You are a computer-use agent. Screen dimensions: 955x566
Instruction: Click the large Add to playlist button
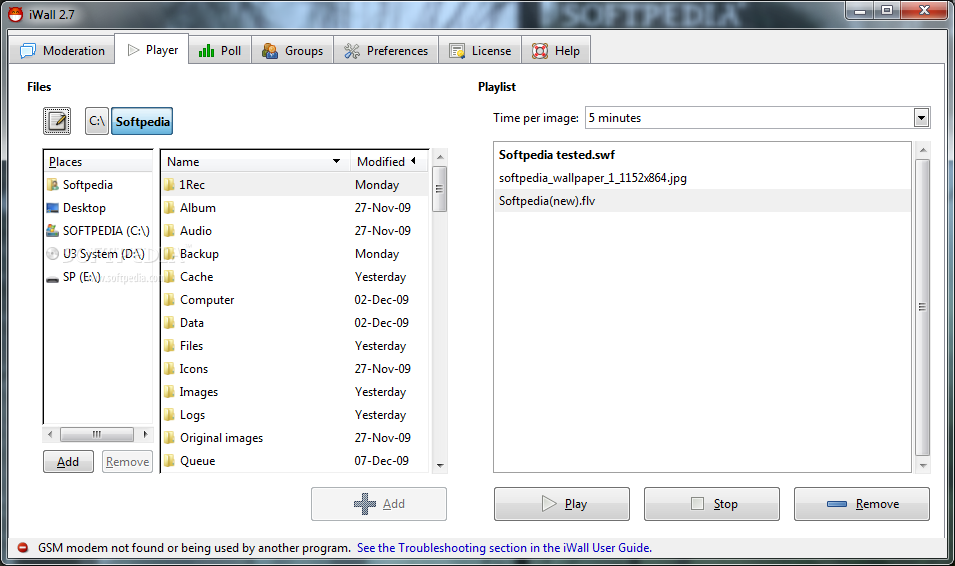pos(379,504)
